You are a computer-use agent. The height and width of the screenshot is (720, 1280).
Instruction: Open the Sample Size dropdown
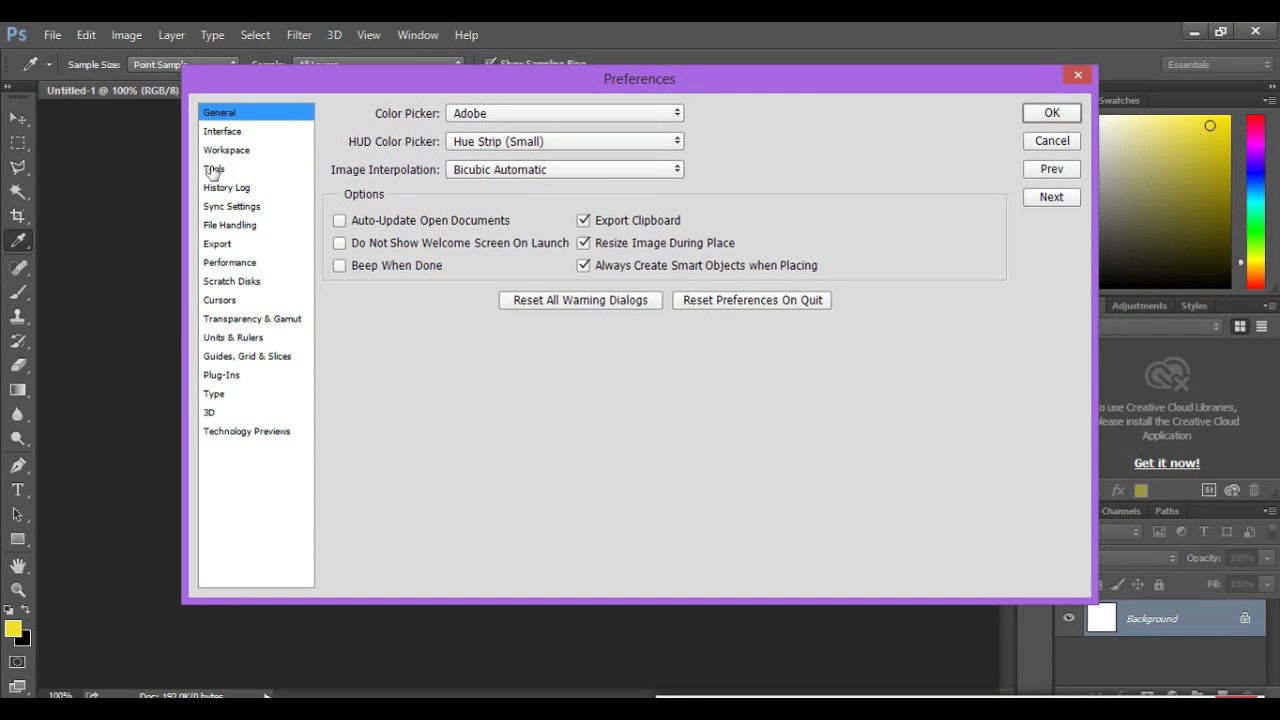pyautogui.click(x=182, y=64)
